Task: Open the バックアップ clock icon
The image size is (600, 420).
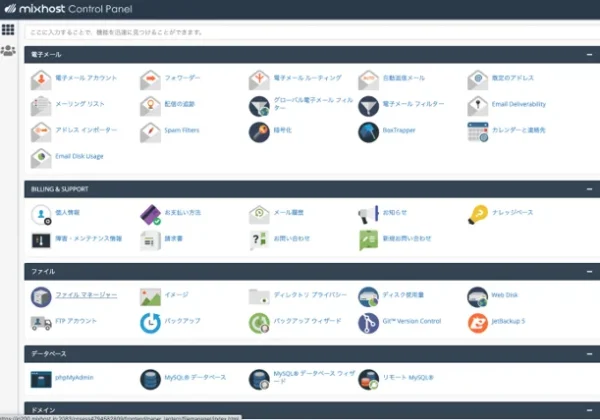Action: click(x=150, y=323)
